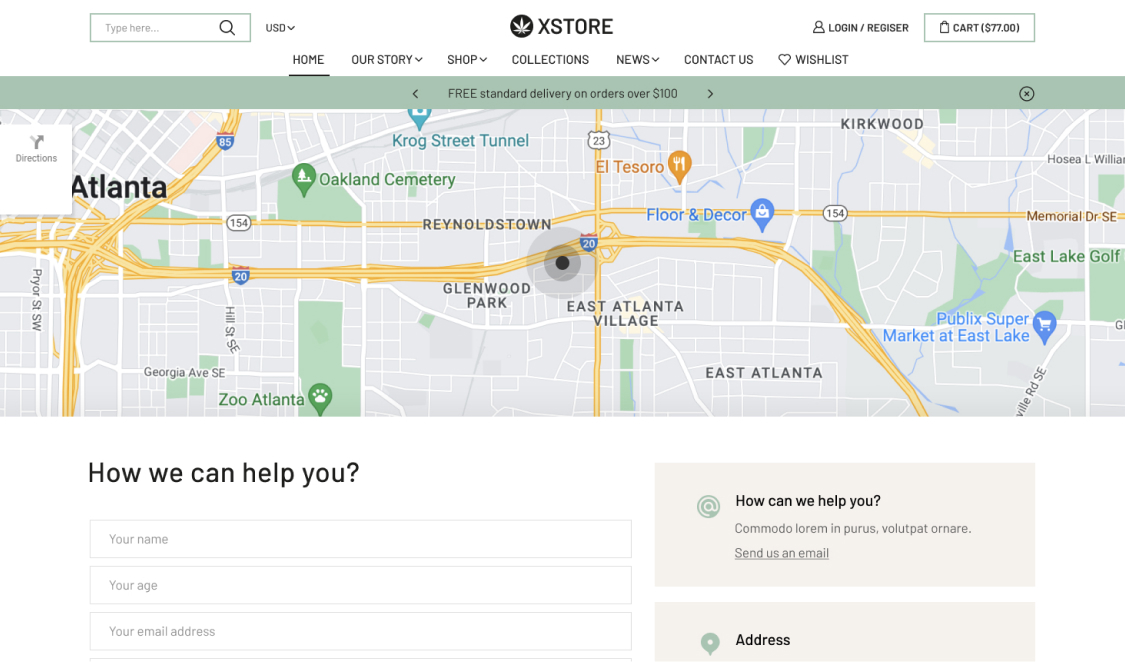Click the search magnifier icon
This screenshot has height=662, width=1126.
pos(227,28)
